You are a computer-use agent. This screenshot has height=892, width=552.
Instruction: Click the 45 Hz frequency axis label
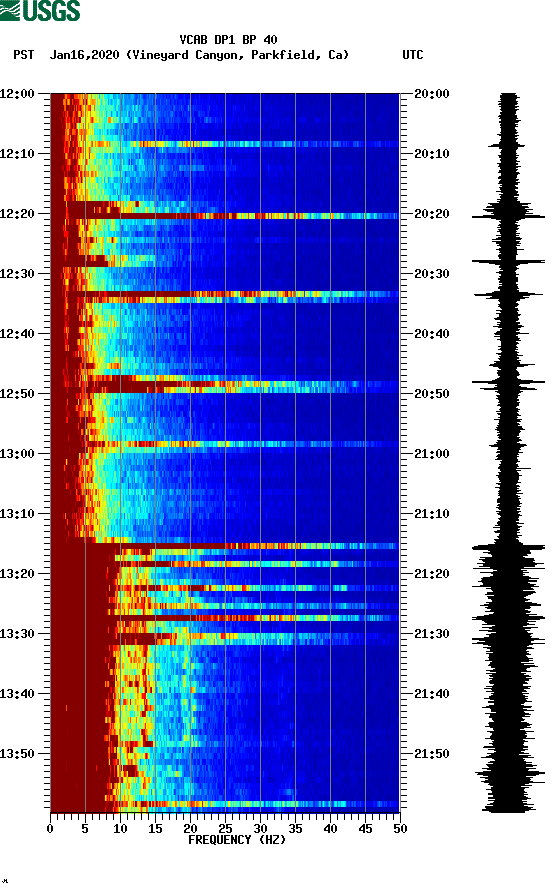[x=365, y=829]
